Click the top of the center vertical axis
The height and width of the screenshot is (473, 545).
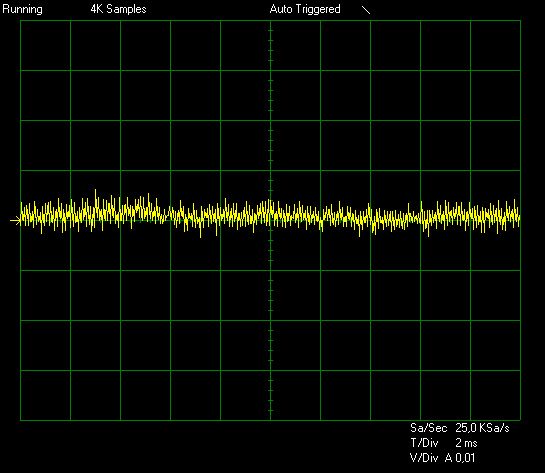coord(270,23)
